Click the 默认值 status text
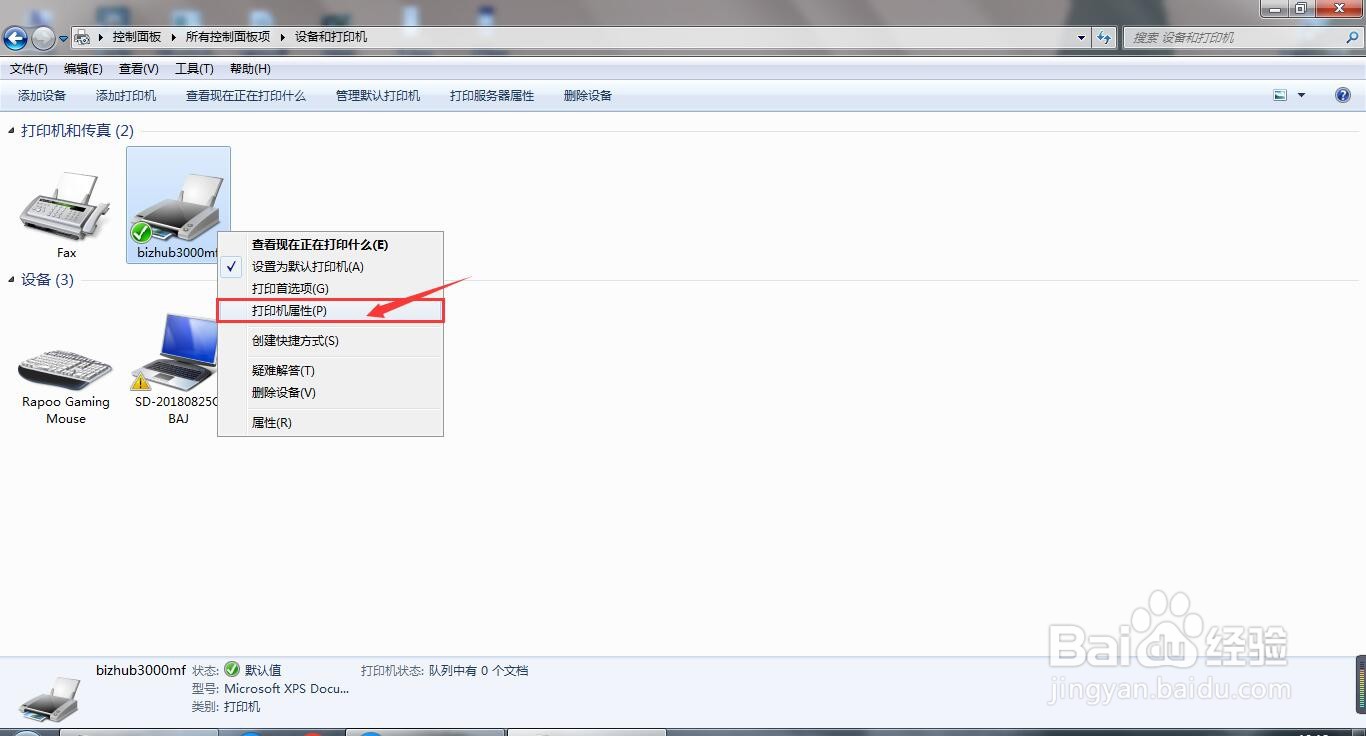Viewport: 1366px width, 736px height. click(x=263, y=670)
